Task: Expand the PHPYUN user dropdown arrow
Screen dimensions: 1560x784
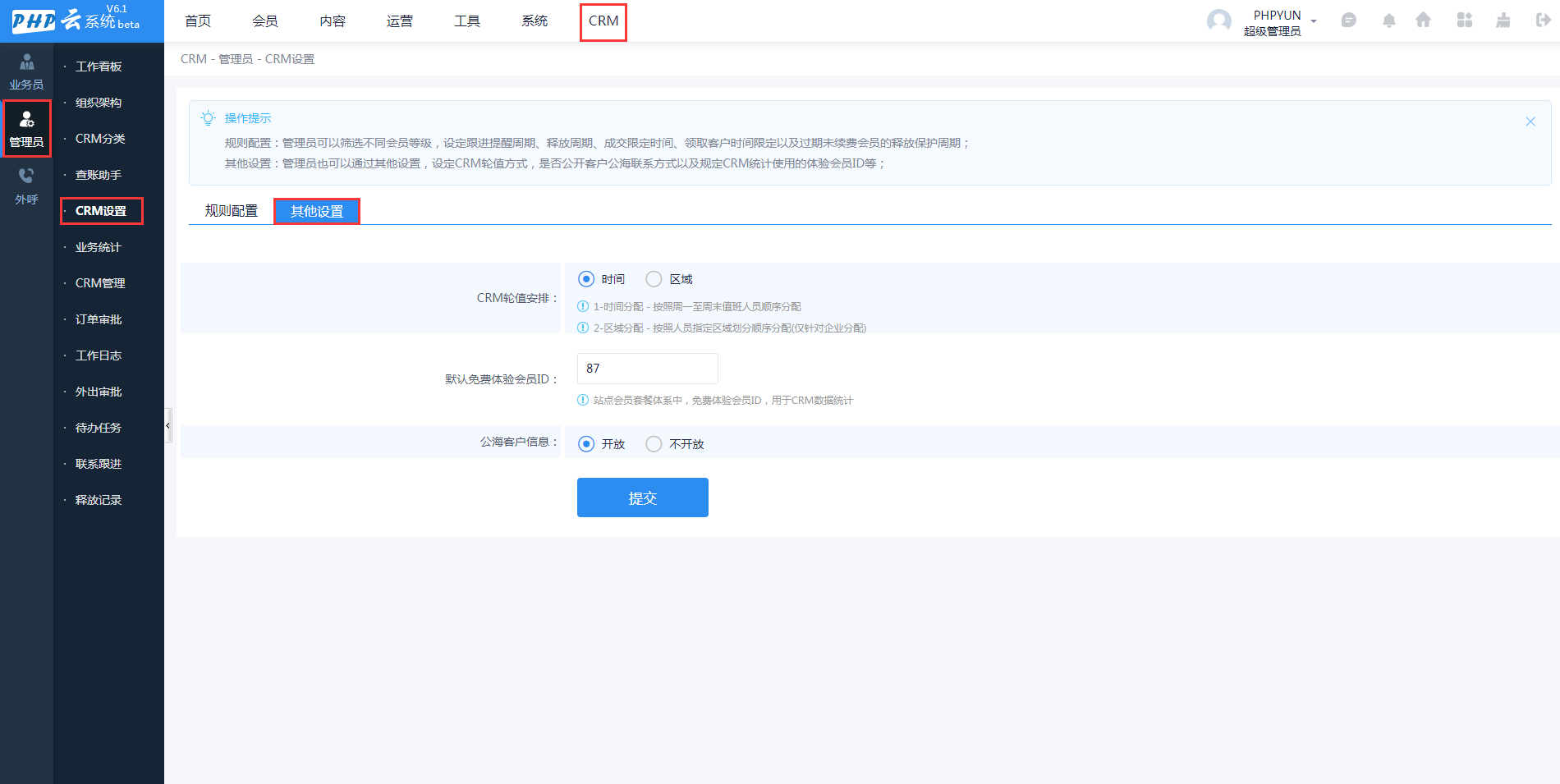Action: click(x=1314, y=21)
